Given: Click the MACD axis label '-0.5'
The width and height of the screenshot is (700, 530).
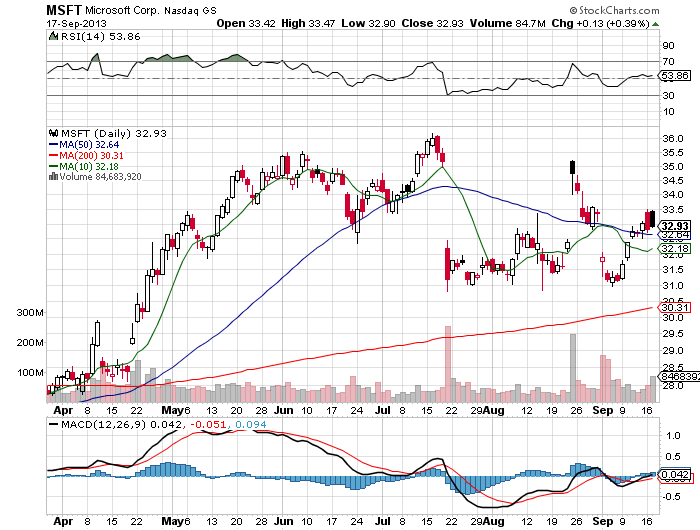Looking at the screenshot, I should coord(670,497).
